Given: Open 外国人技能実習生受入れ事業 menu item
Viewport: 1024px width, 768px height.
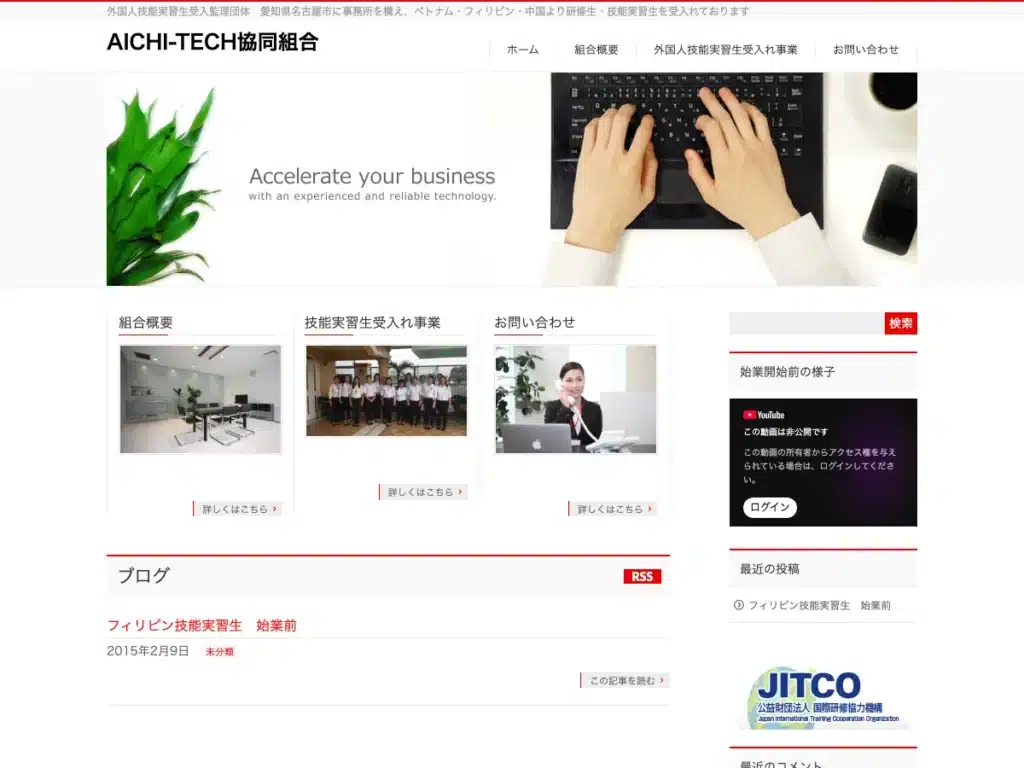Looking at the screenshot, I should click(725, 50).
